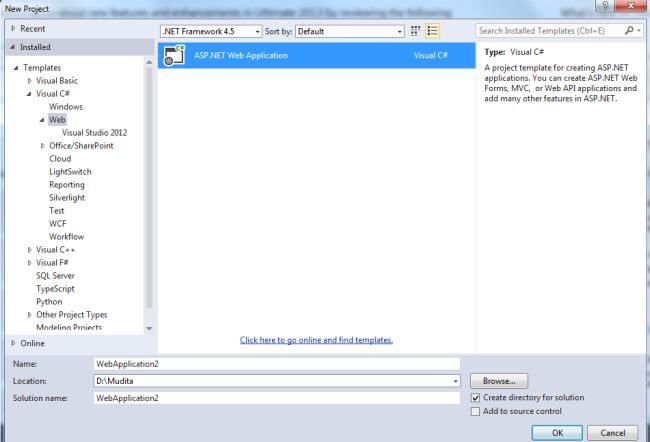The width and height of the screenshot is (650, 442).
Task: Select the Cloud category
Action: 60,159
